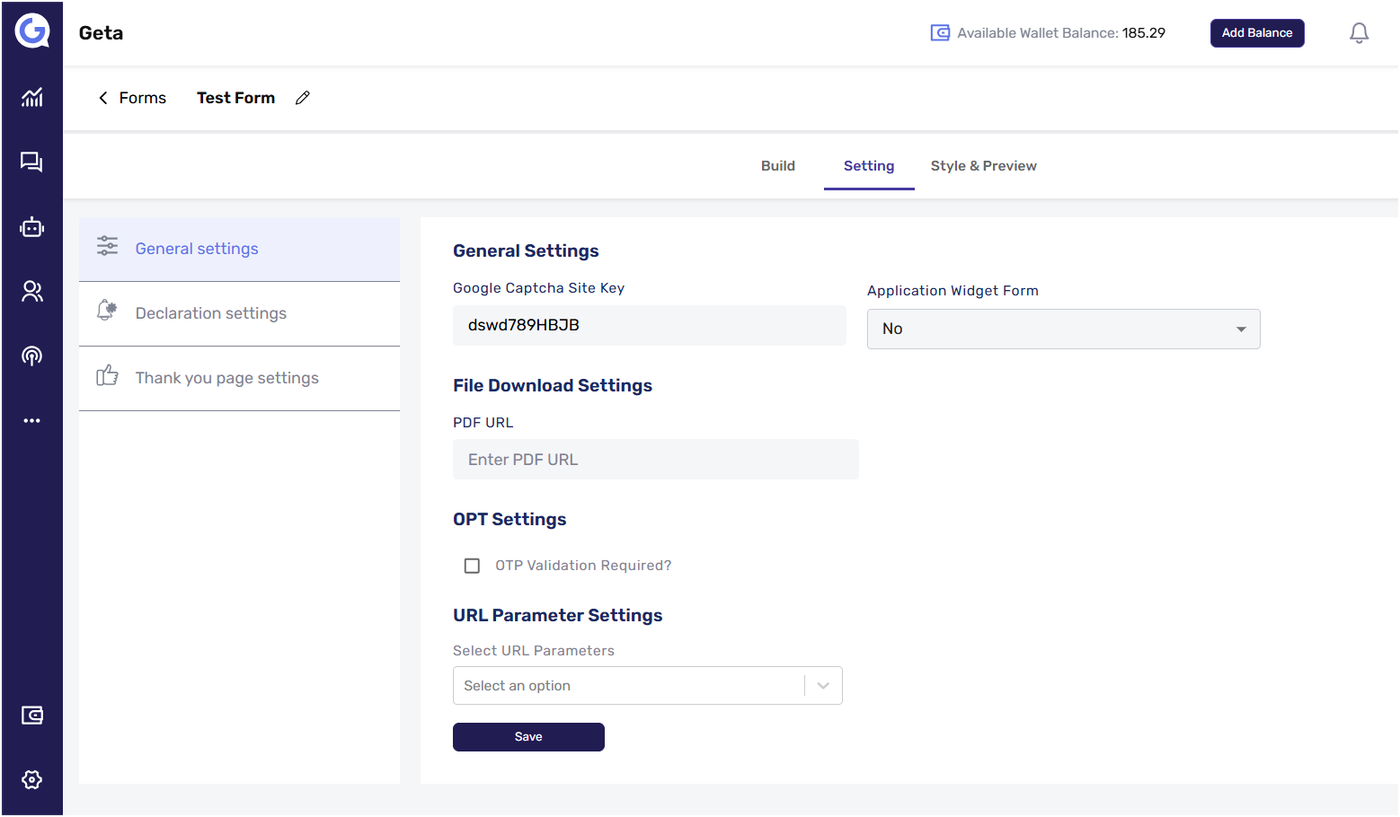Click the pencil icon to rename Test Form
1400x817 pixels.
coord(303,98)
